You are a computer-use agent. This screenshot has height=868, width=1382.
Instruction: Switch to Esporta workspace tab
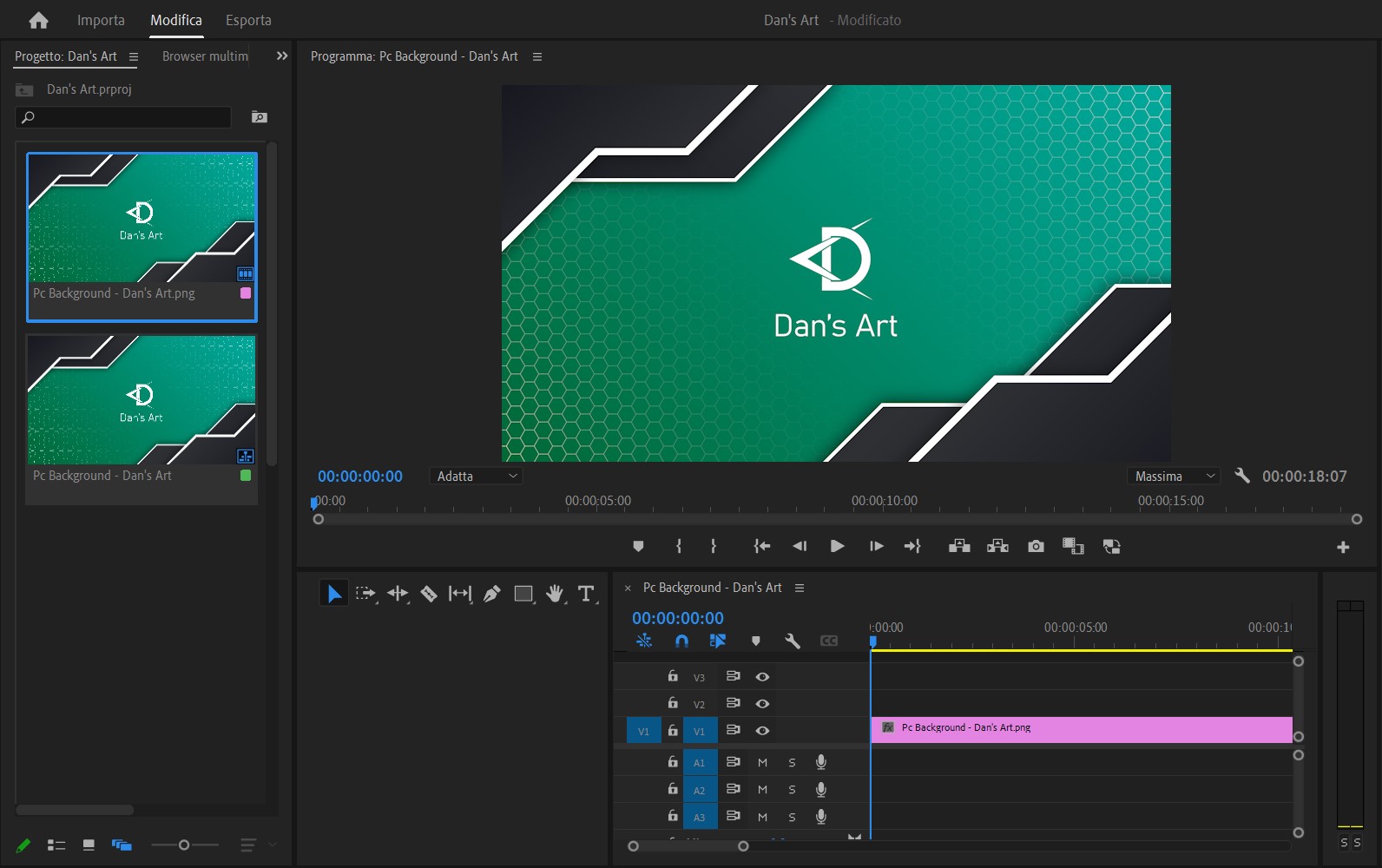[x=248, y=20]
